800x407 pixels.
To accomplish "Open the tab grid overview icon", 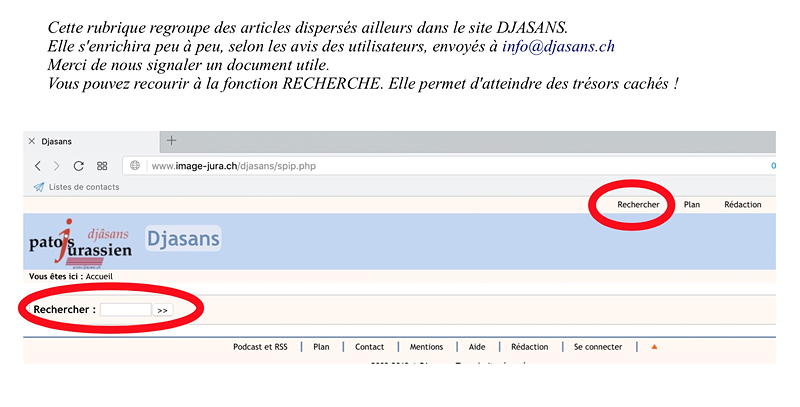I will pyautogui.click(x=102, y=166).
